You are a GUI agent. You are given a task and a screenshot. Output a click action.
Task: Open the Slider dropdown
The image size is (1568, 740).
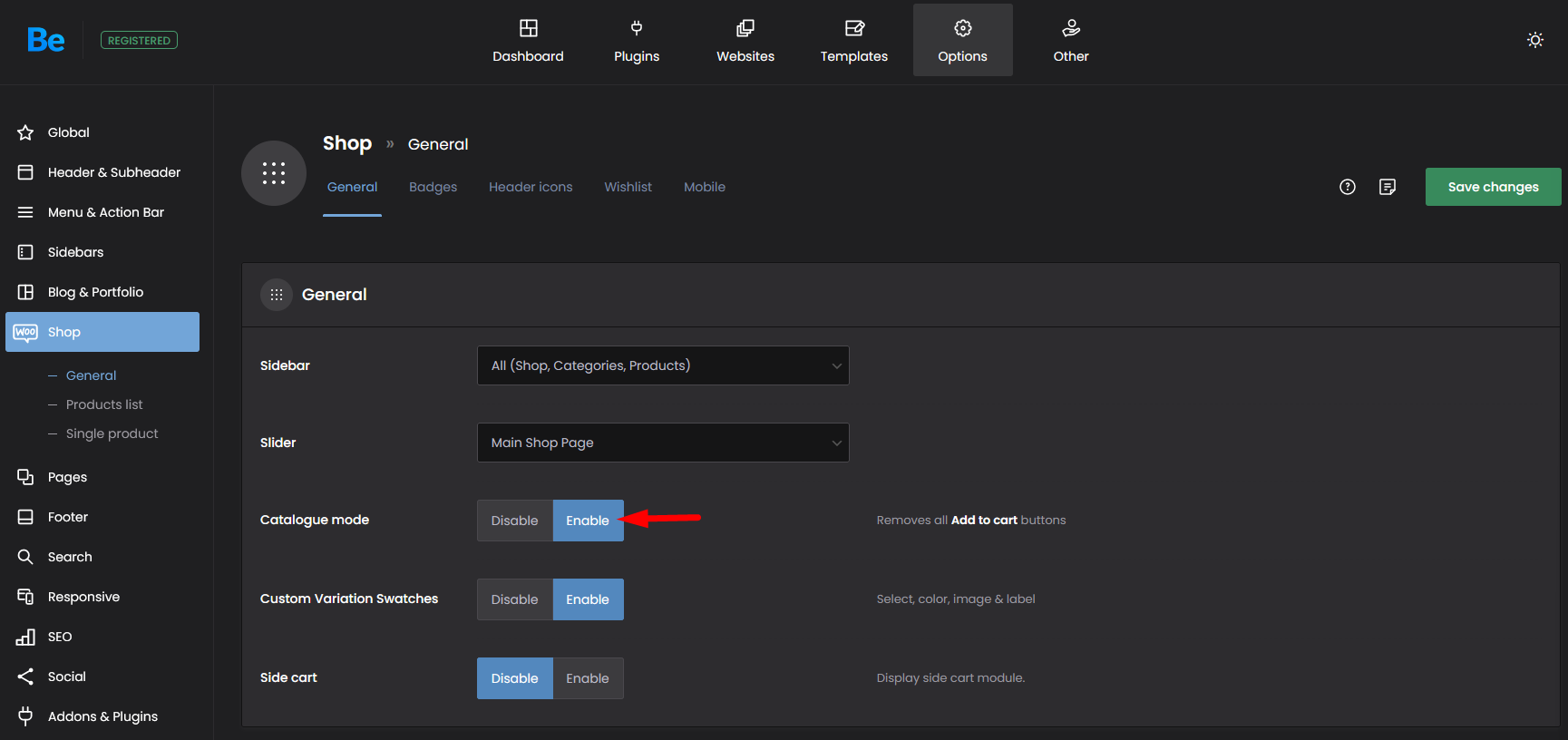tap(663, 443)
